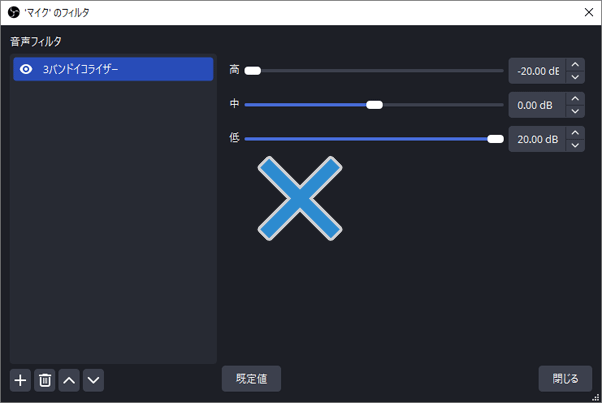The image size is (602, 403).
Task: Move filter down with down arrow icon
Action: point(93,380)
